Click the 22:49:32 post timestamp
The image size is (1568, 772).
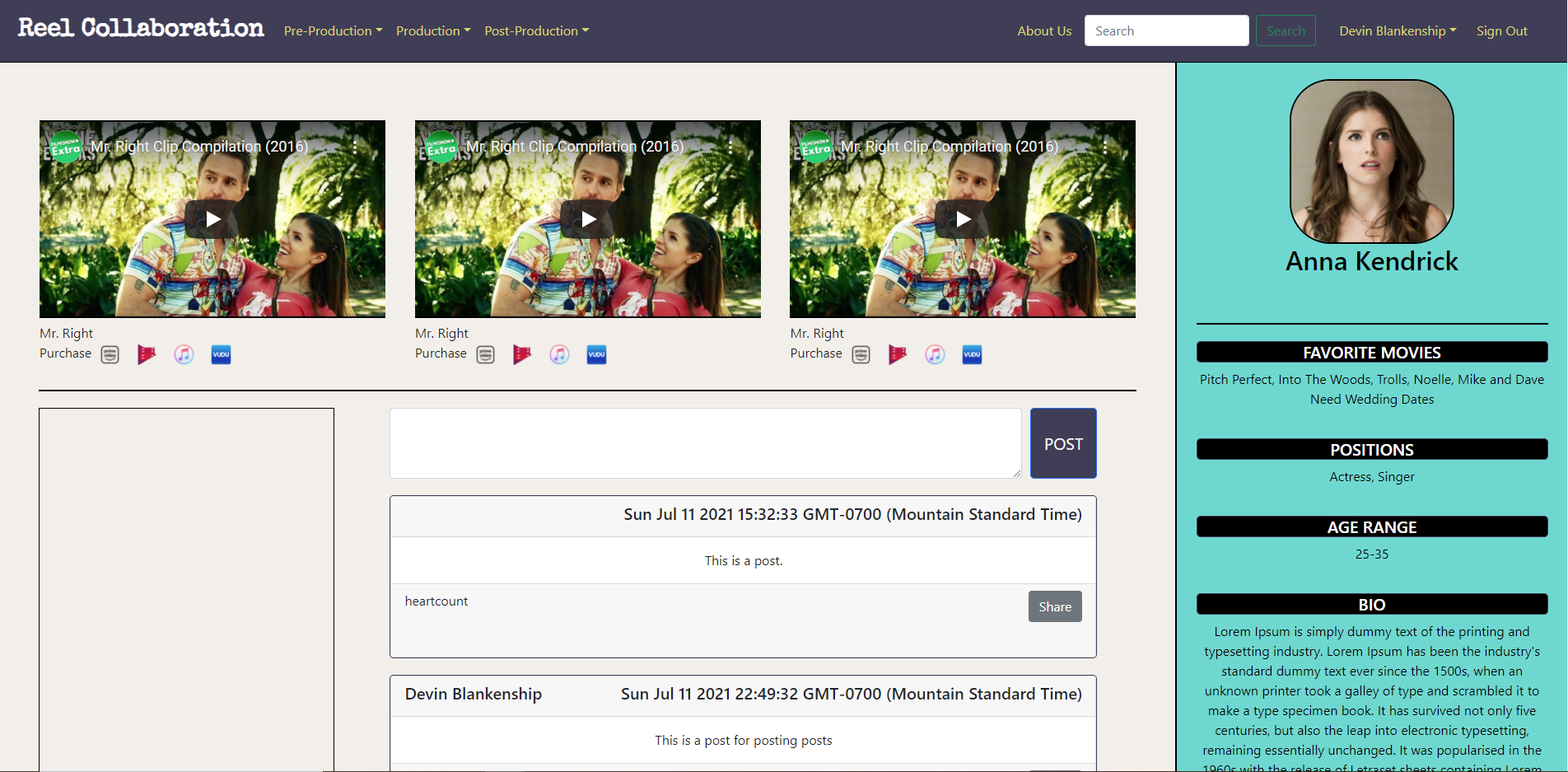pos(852,695)
